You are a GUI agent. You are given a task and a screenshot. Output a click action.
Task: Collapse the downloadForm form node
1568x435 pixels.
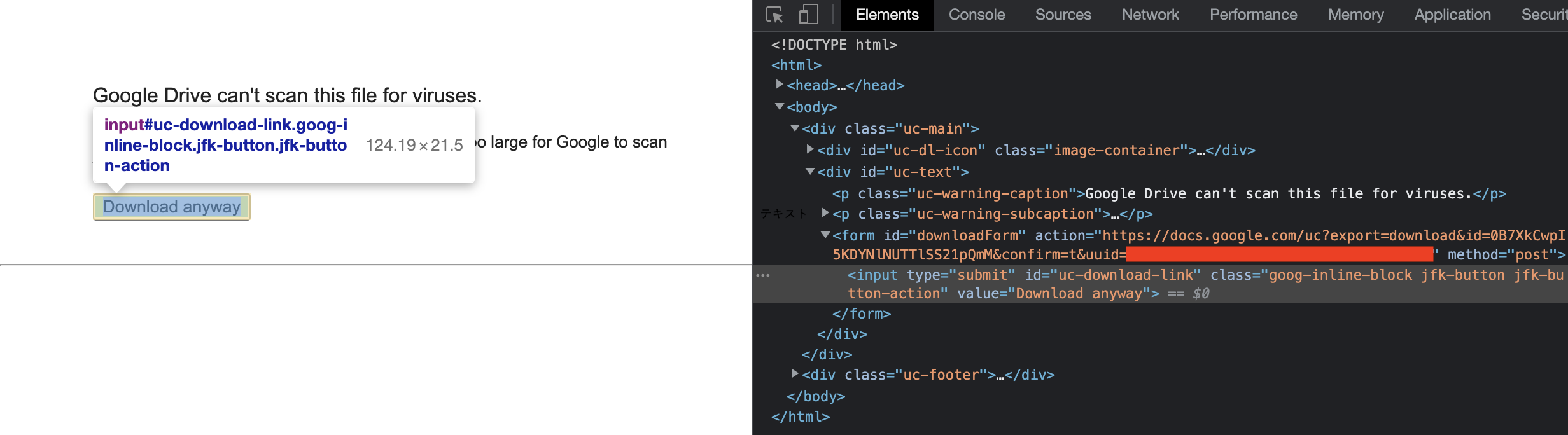pos(825,235)
